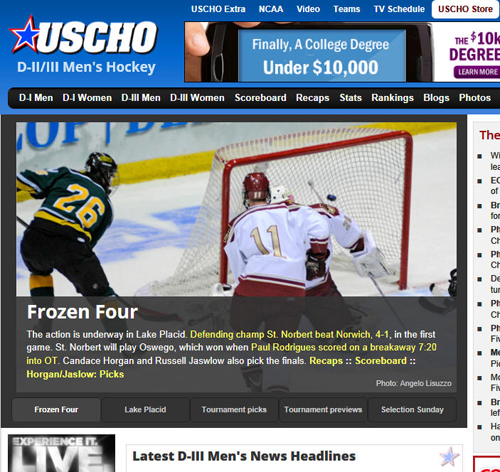Open the Recaps link in the story
This screenshot has width=500, height=472.
(x=326, y=361)
